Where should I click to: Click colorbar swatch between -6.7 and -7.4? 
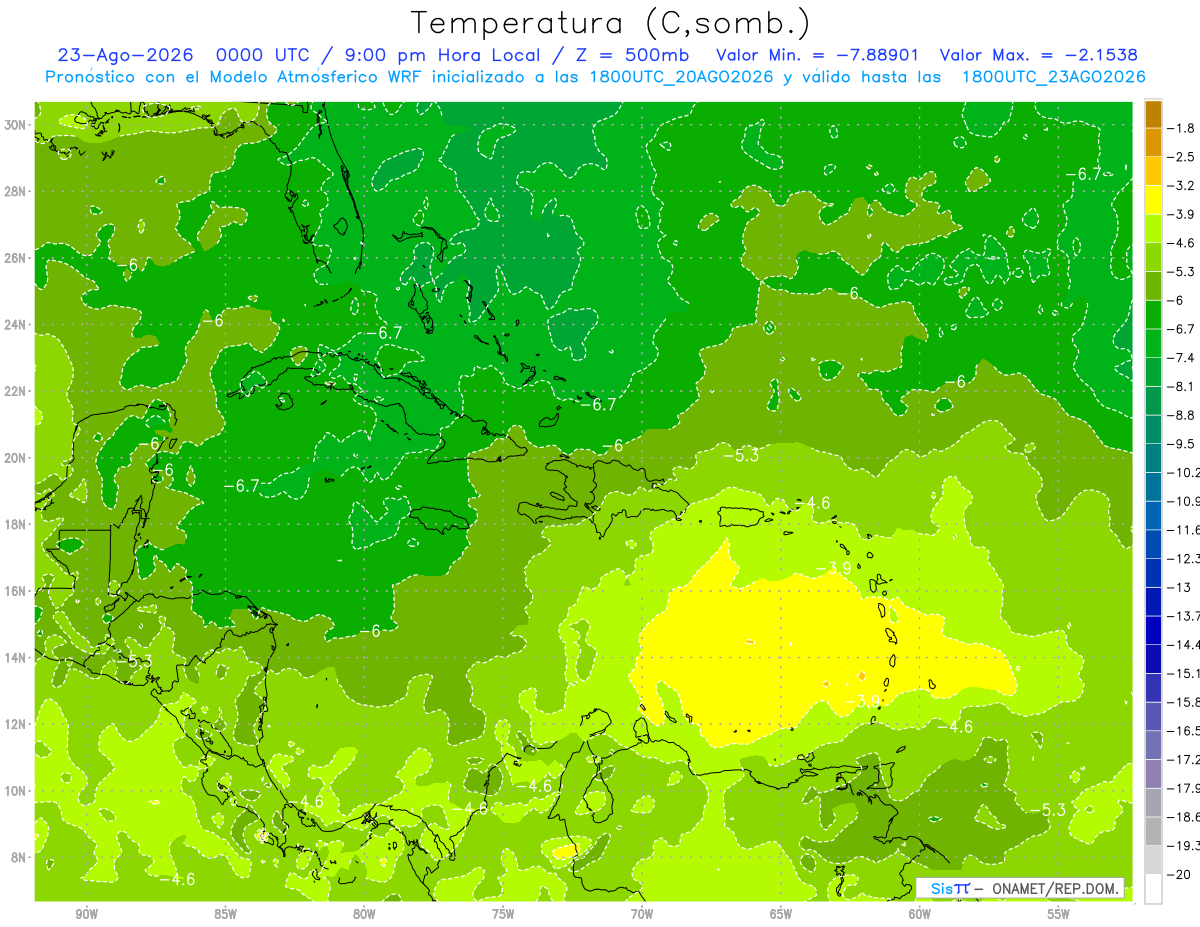1153,342
